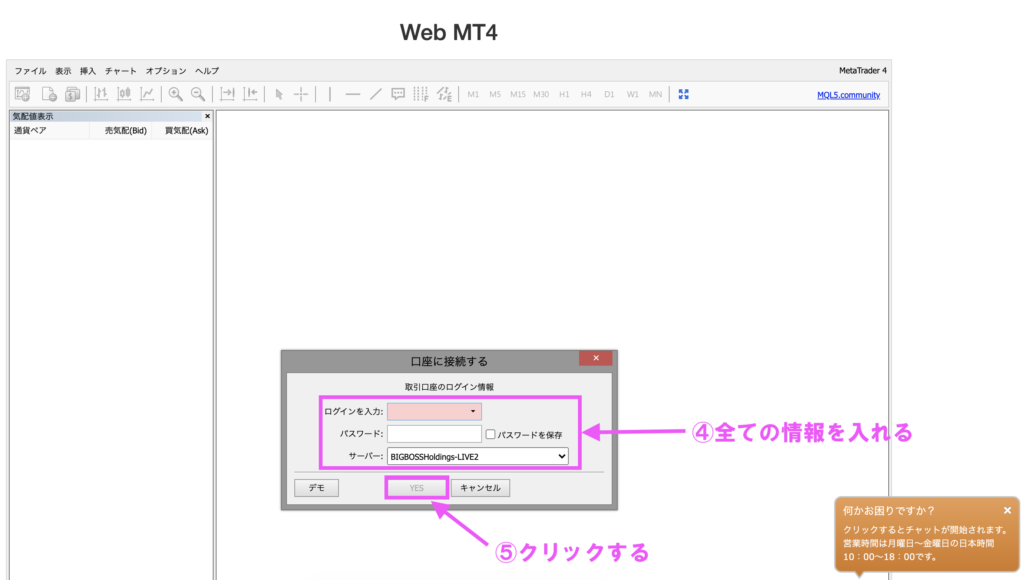Click the キャンセル button
The height and width of the screenshot is (580, 1024).
pyautogui.click(x=480, y=488)
